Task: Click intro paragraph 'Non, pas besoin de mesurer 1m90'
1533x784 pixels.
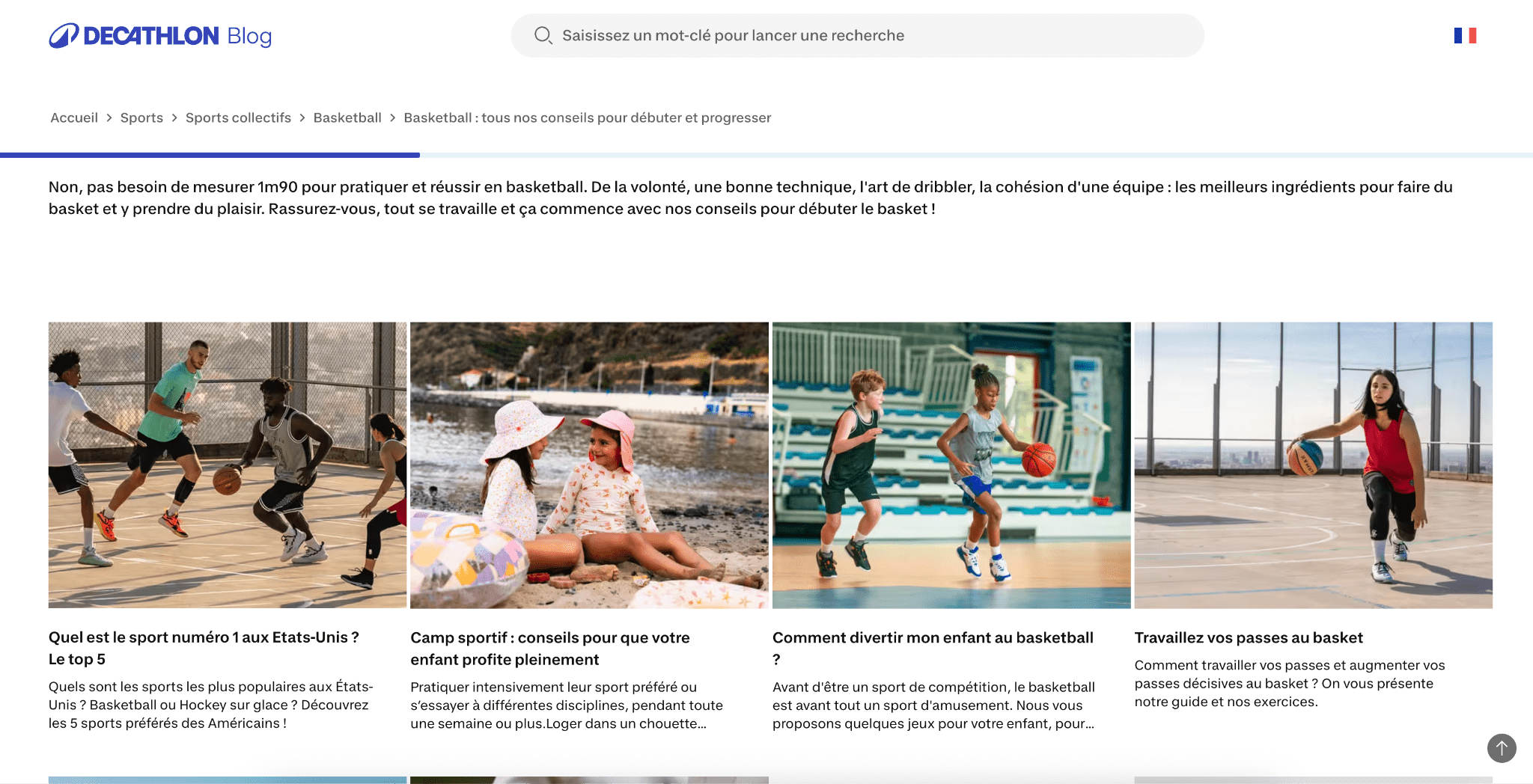Action: coord(751,197)
